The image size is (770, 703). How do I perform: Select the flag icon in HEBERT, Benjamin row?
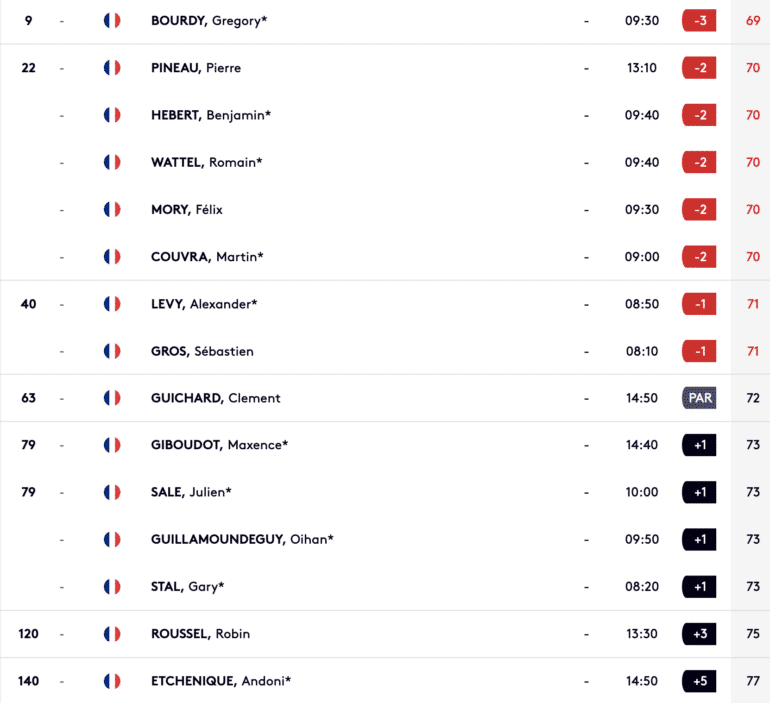coord(112,115)
